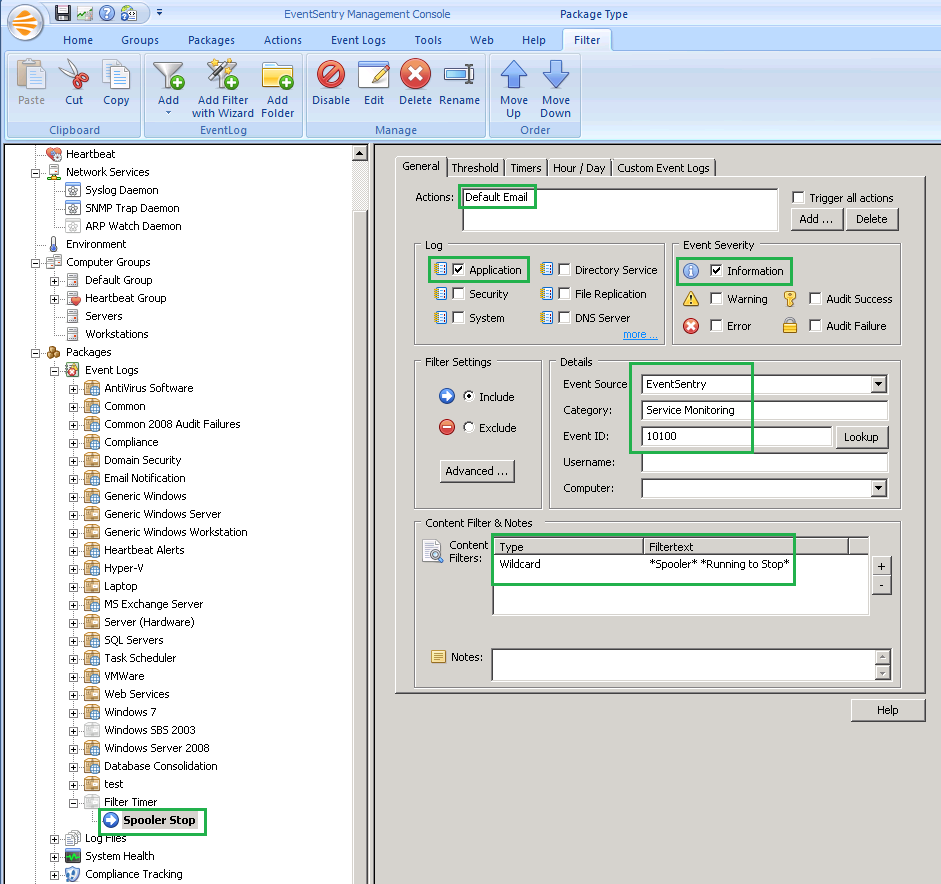Toggle Information severity checkbox
This screenshot has height=884, width=941.
pyautogui.click(x=716, y=271)
